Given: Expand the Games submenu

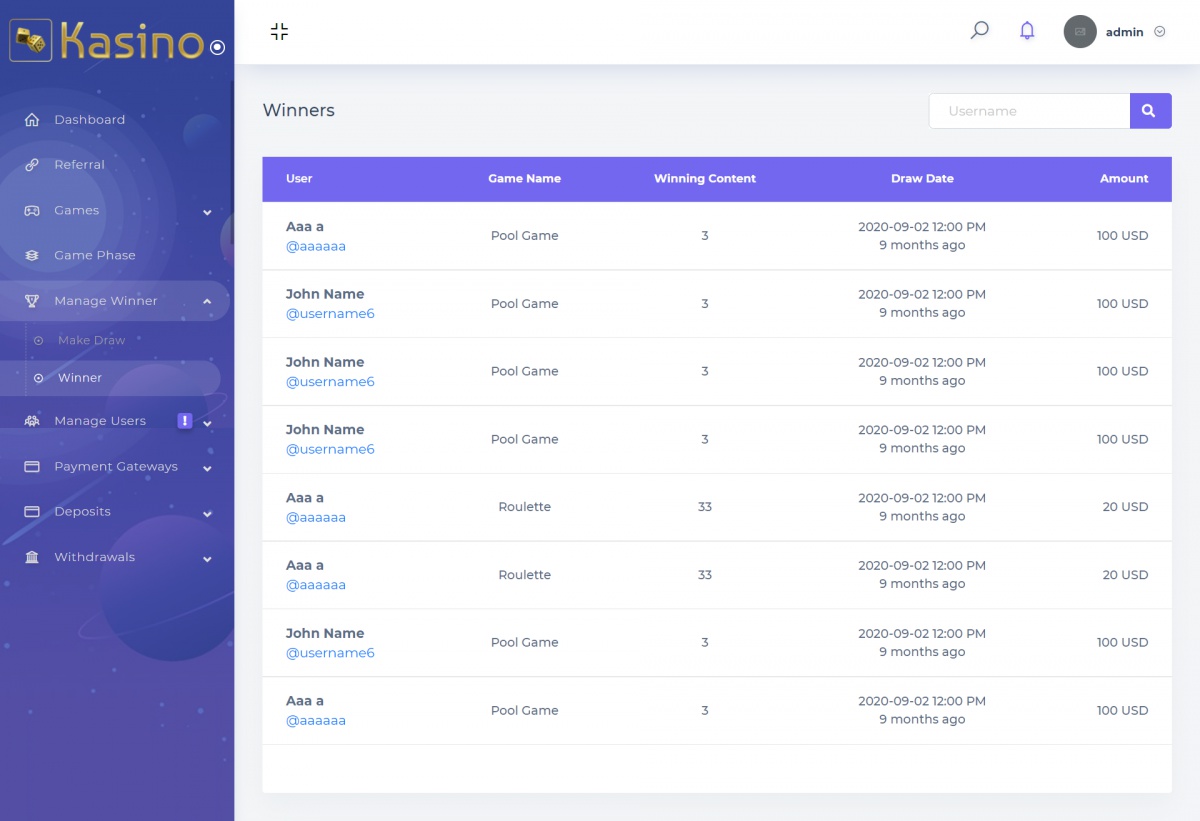Looking at the screenshot, I should point(207,212).
